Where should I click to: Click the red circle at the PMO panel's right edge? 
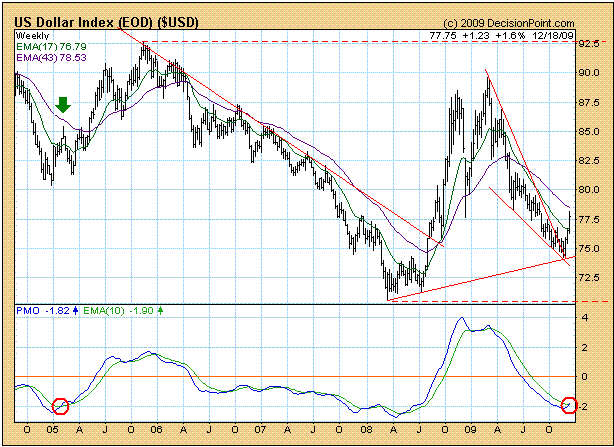[570, 405]
